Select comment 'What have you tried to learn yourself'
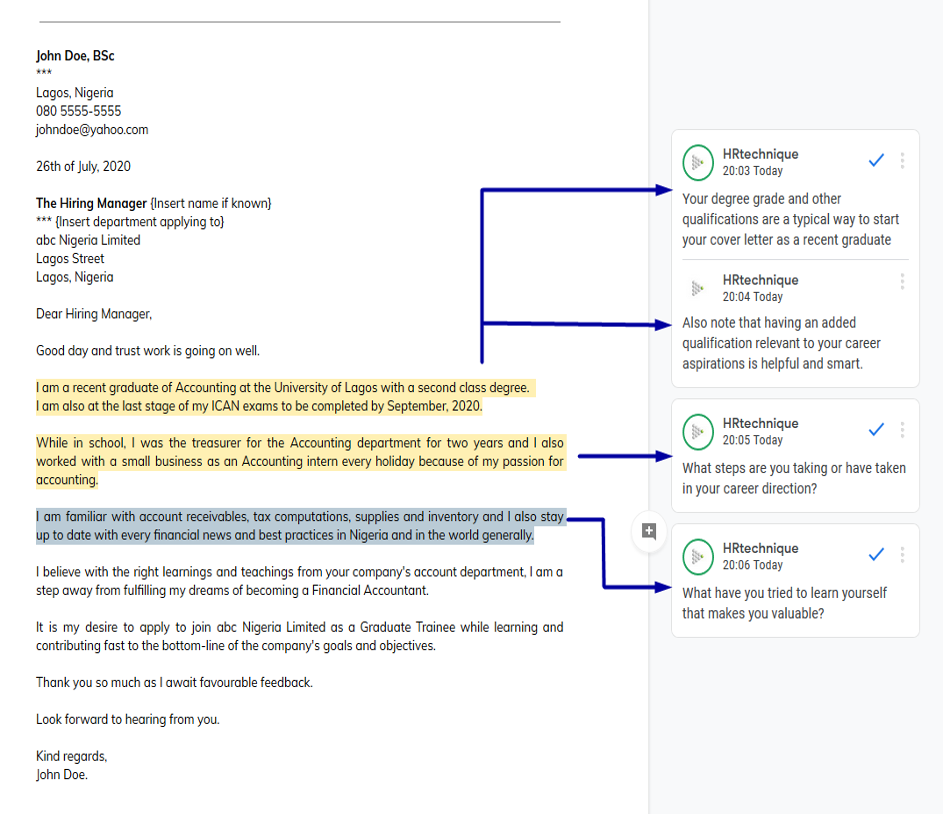 [x=784, y=603]
